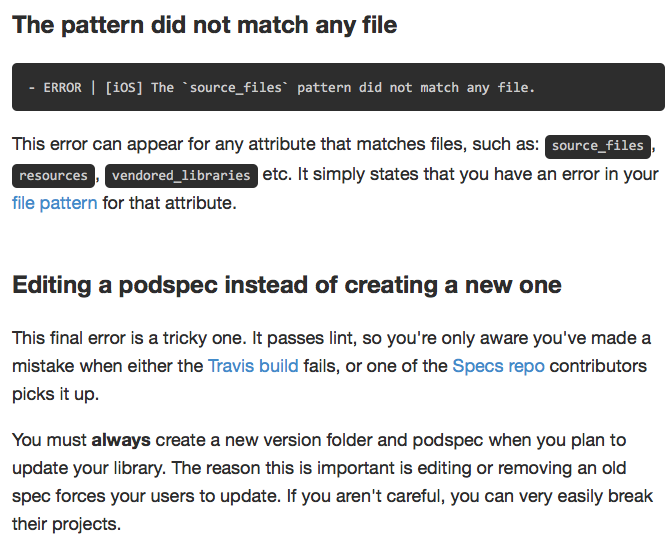Click the vendored_libraries inline code tag
Viewport: 670px width, 534px height.
coord(181,176)
